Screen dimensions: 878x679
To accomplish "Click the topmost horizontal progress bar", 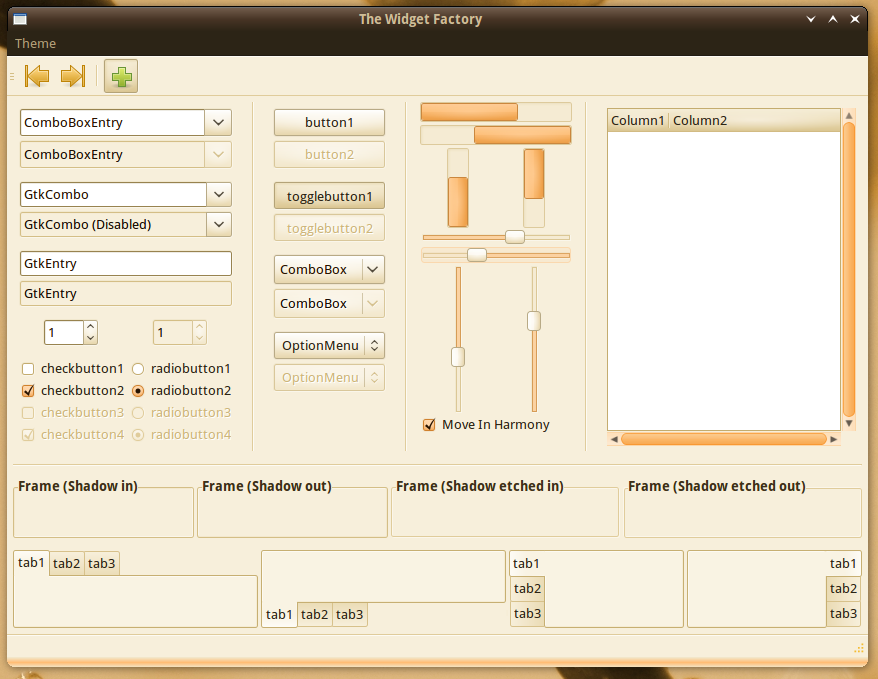I will (496, 112).
